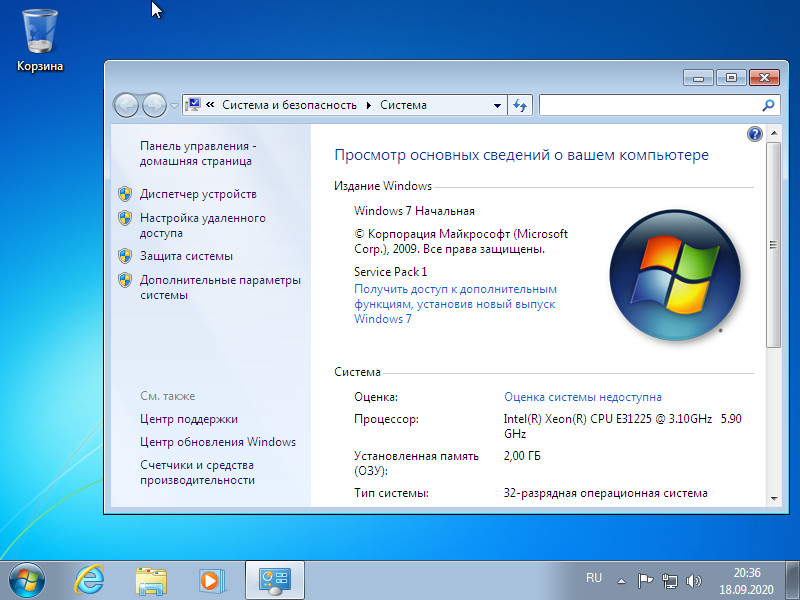The width and height of the screenshot is (800, 600).
Task: Click 'Windows 7 Начальная' edition text
Action: (x=414, y=211)
